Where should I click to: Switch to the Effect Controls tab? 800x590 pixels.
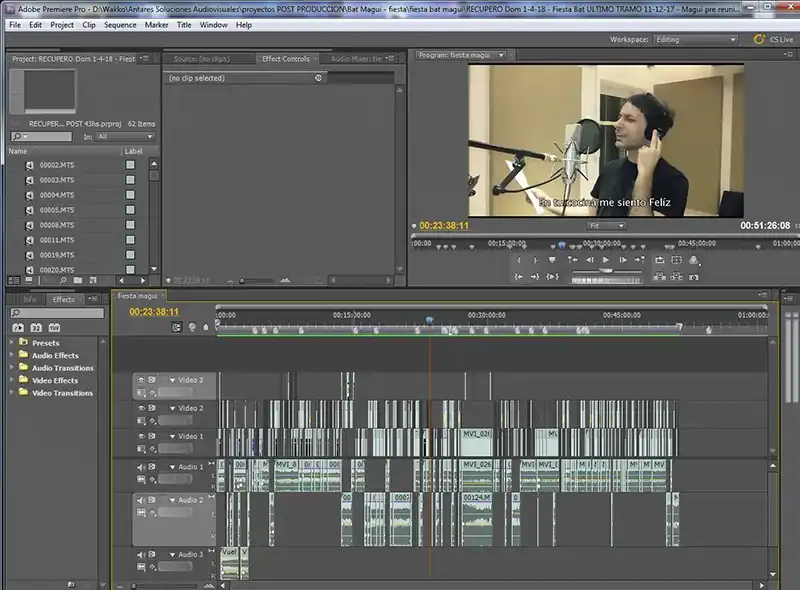coord(285,59)
